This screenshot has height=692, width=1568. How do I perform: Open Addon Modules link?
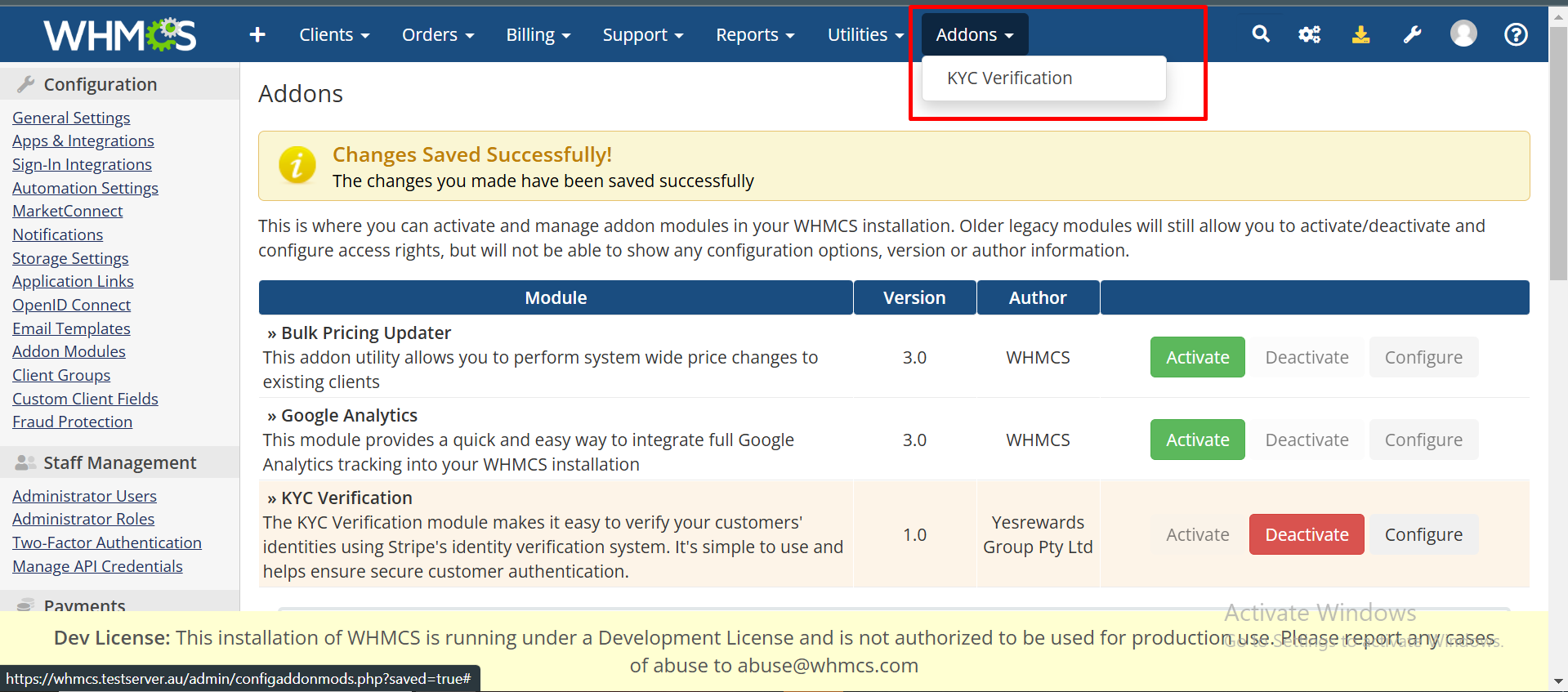(69, 351)
